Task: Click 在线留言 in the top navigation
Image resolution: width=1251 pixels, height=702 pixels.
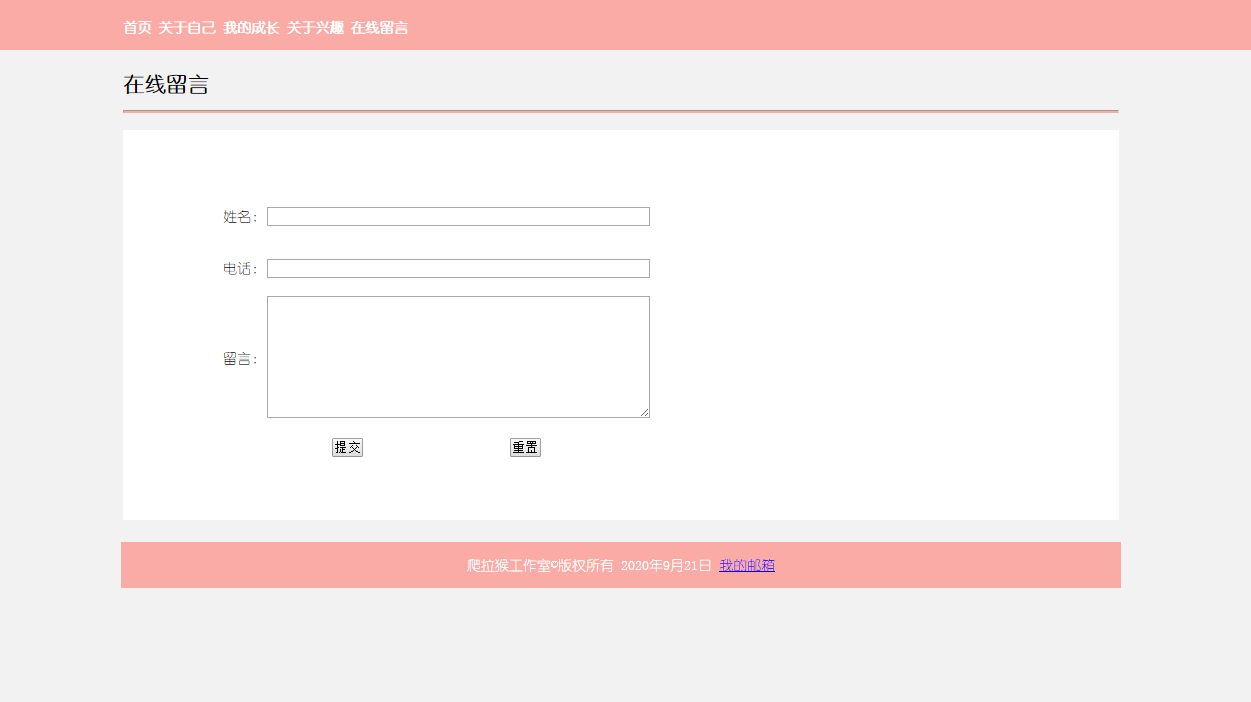Action: (x=379, y=28)
